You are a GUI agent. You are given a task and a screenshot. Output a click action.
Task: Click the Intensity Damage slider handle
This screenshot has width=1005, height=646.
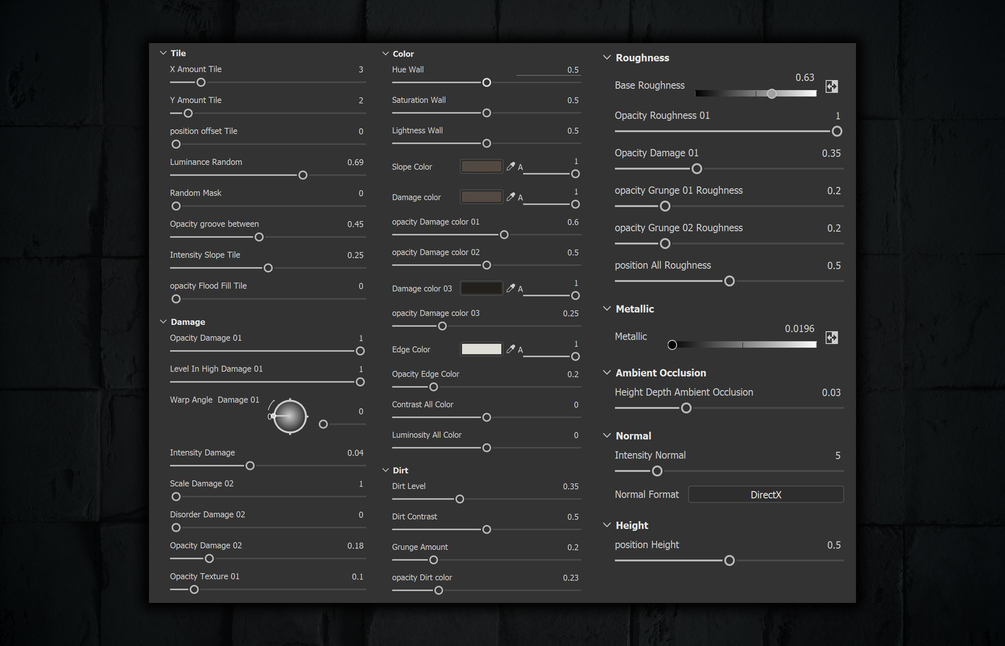pos(250,466)
